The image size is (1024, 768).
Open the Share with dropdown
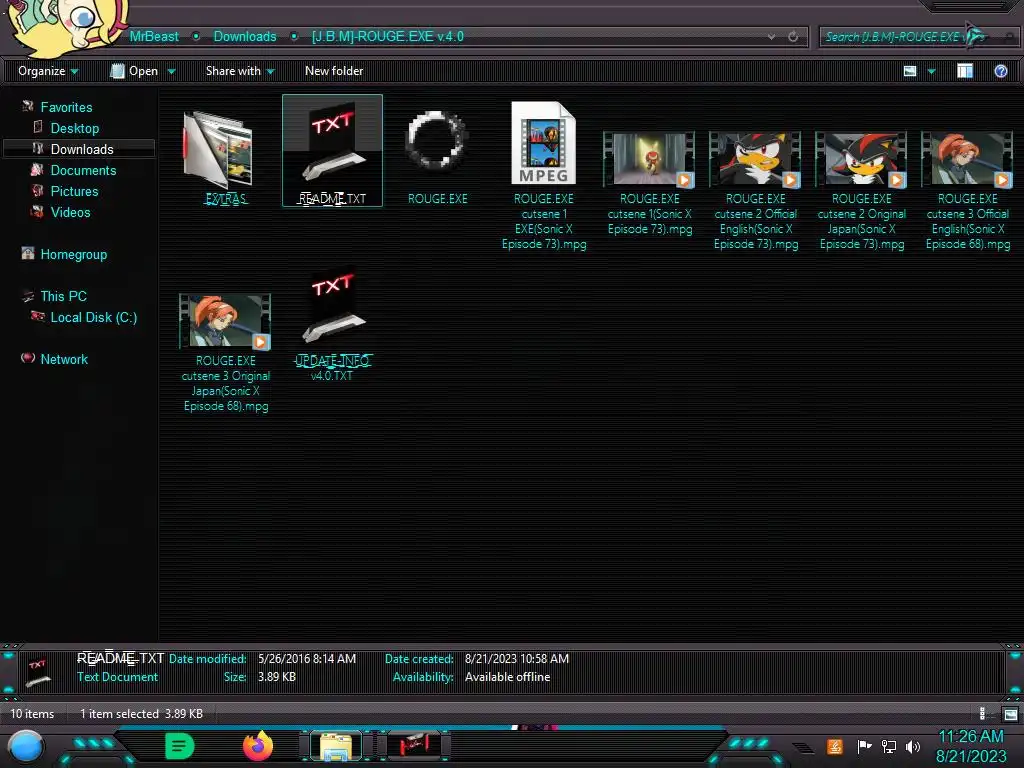[x=240, y=71]
